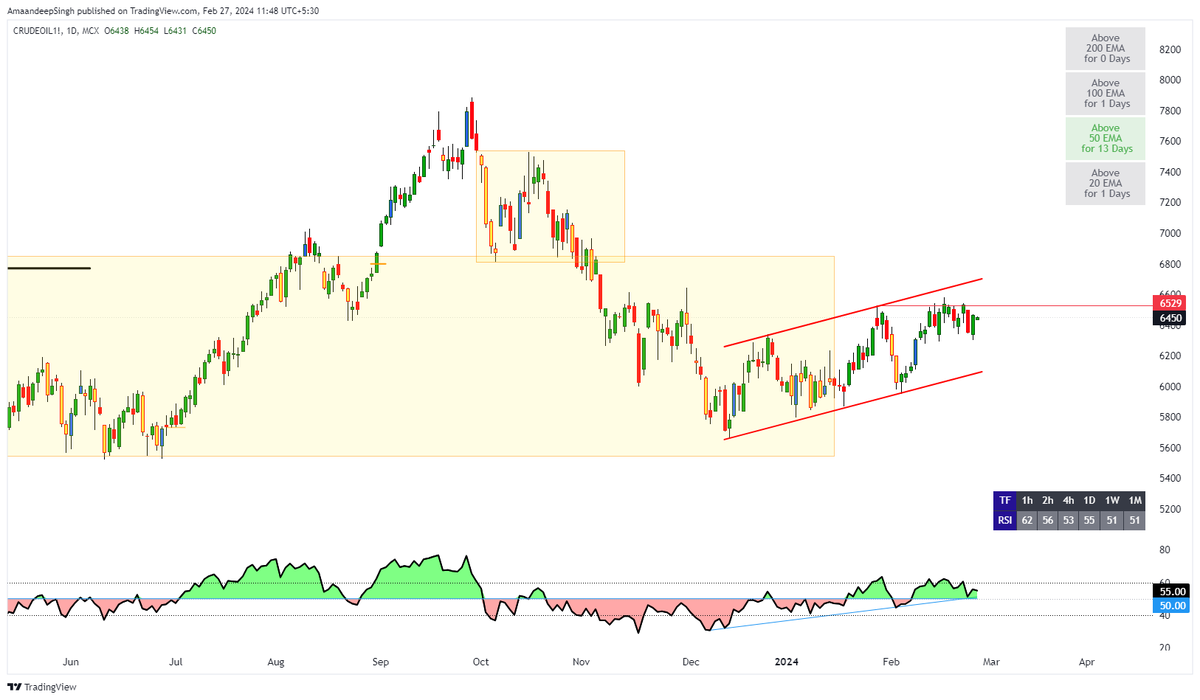Image resolution: width=1200 pixels, height=700 pixels.
Task: Click the Oct label on time axis
Action: (480, 662)
